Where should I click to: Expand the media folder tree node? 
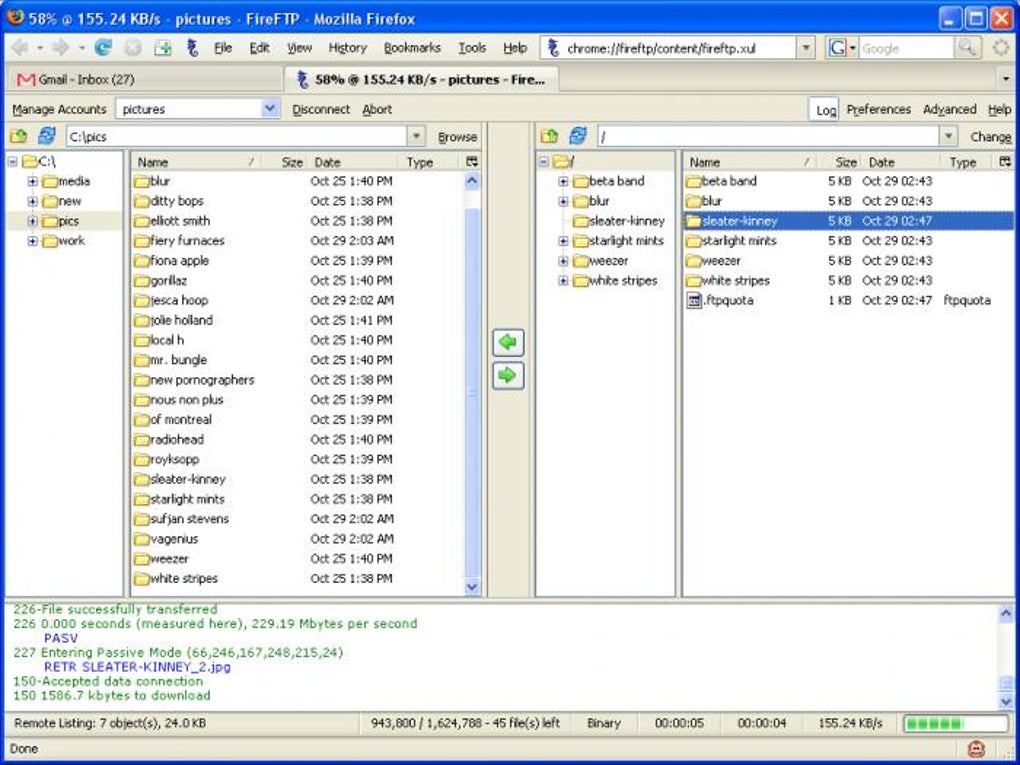[32, 181]
